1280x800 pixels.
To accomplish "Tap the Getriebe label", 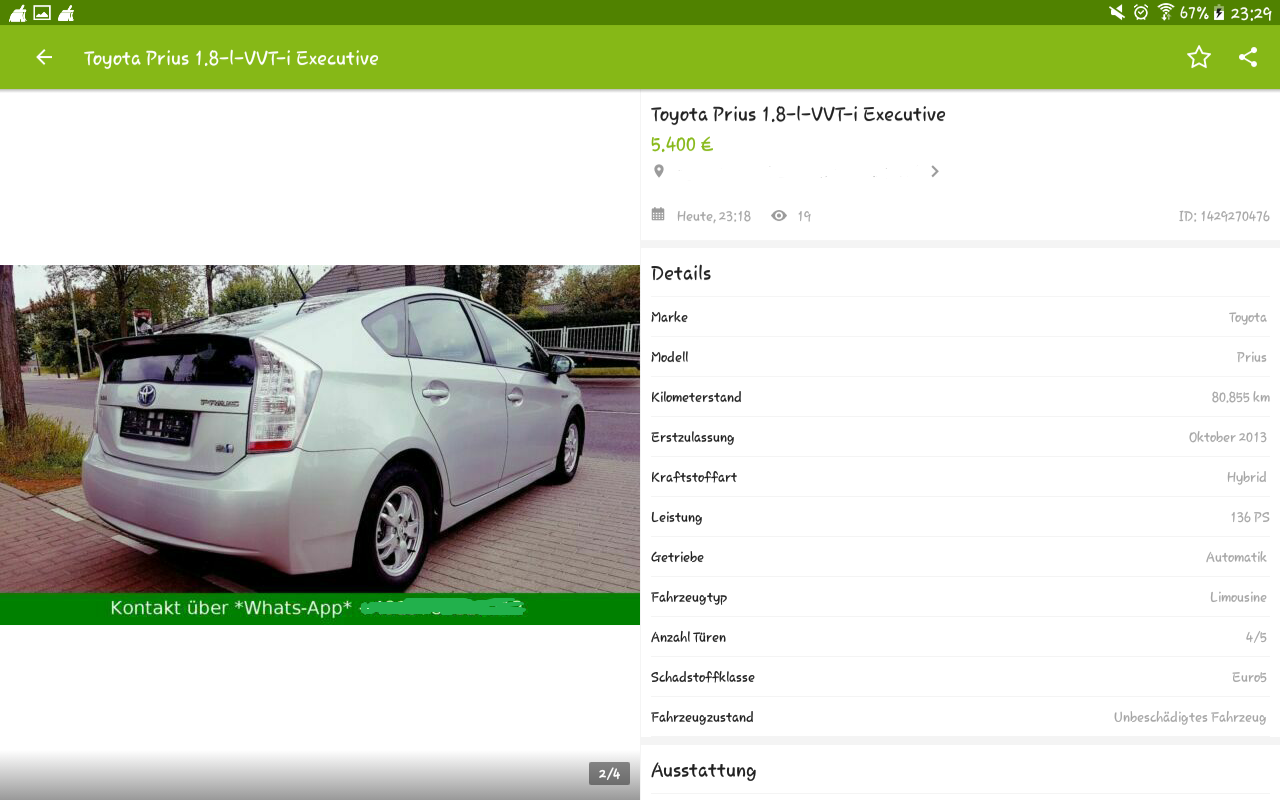I will [677, 557].
